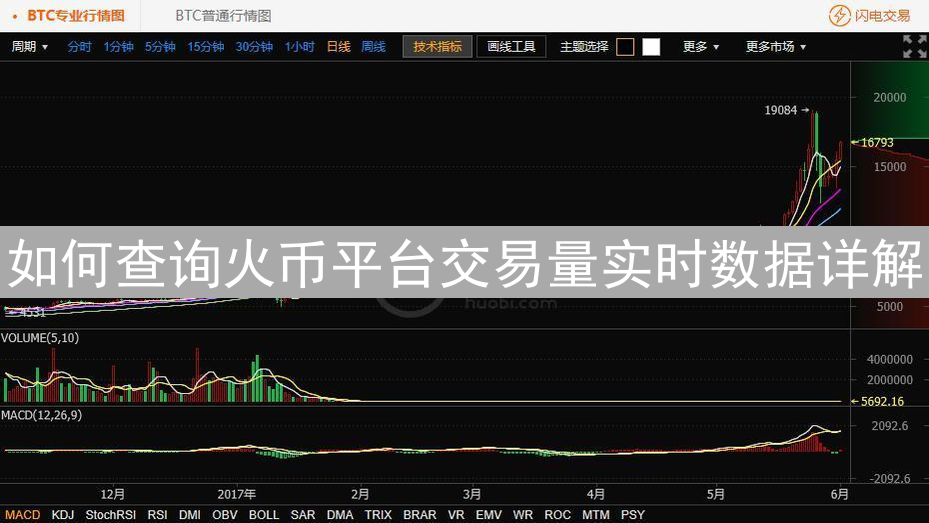Select VR indicator
Viewport: 929px width, 523px height.
click(x=456, y=515)
